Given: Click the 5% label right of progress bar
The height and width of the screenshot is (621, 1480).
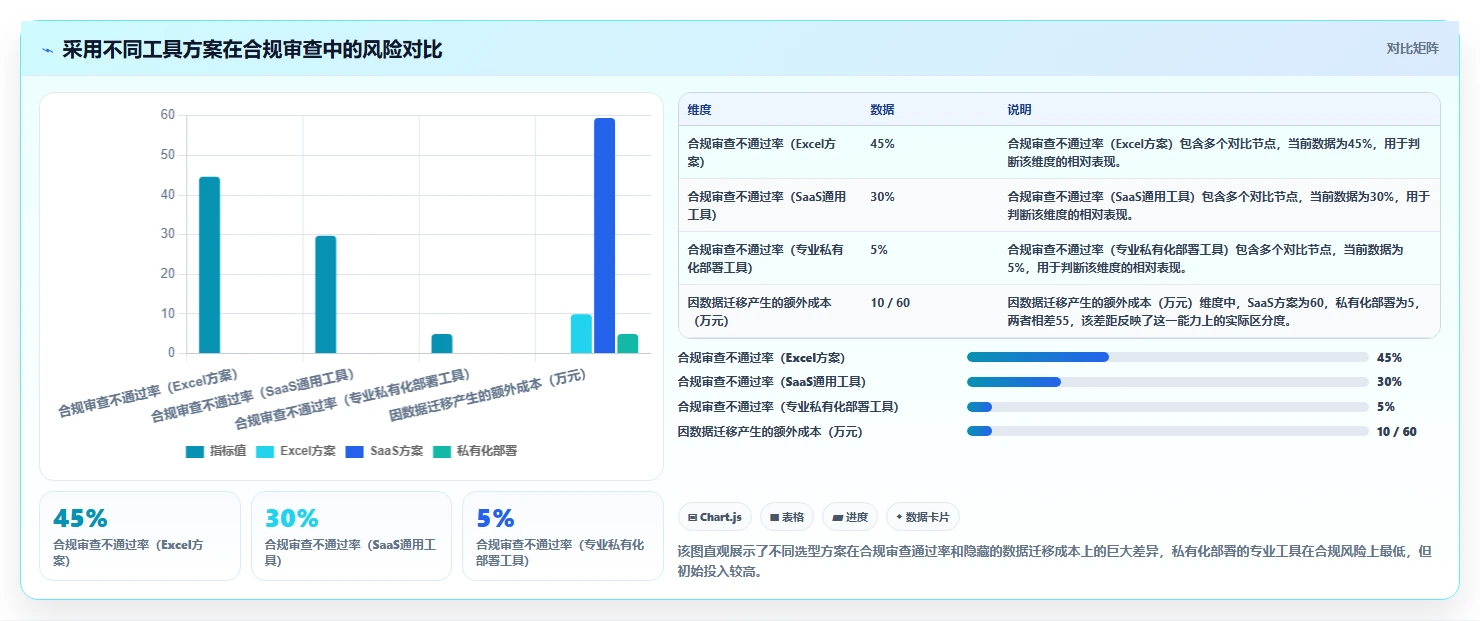Looking at the screenshot, I should pos(1386,407).
